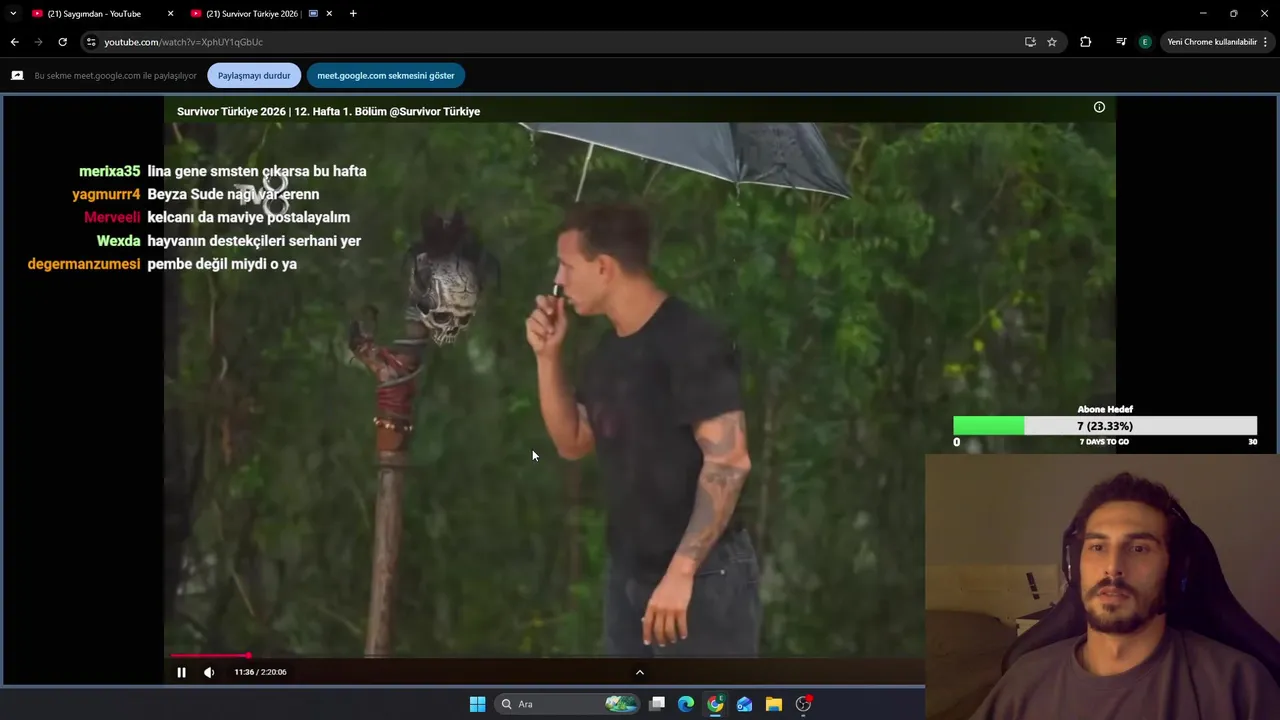Open Google Chrome taskbar icon

pos(715,704)
